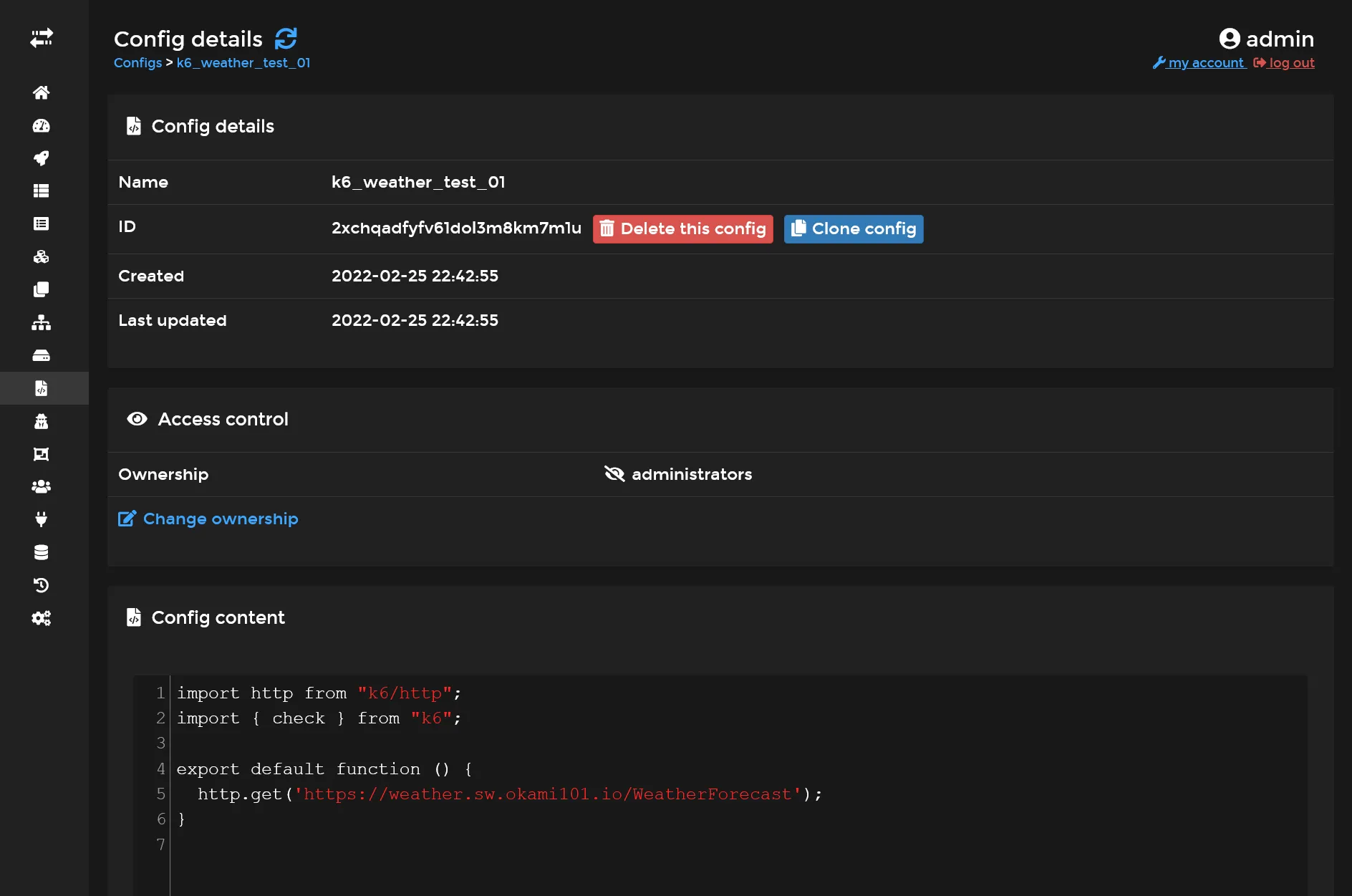Screen dimensions: 1352x896
Task: Open the database icon in the sidebar
Action: tap(41, 552)
